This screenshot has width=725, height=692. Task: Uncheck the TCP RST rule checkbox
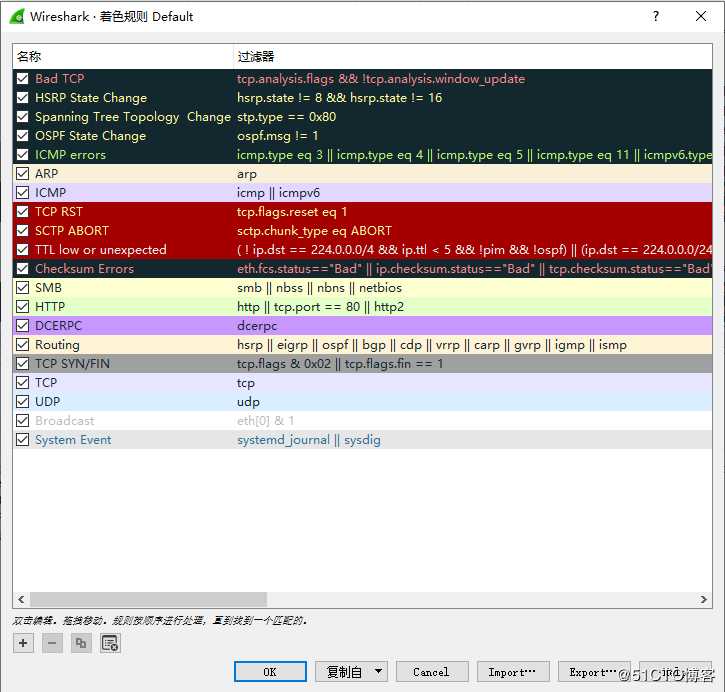click(x=23, y=211)
